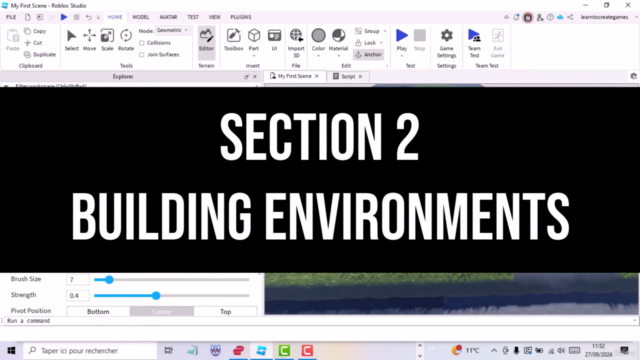The height and width of the screenshot is (360, 640).
Task: Open the FILE menu
Action: (11, 17)
